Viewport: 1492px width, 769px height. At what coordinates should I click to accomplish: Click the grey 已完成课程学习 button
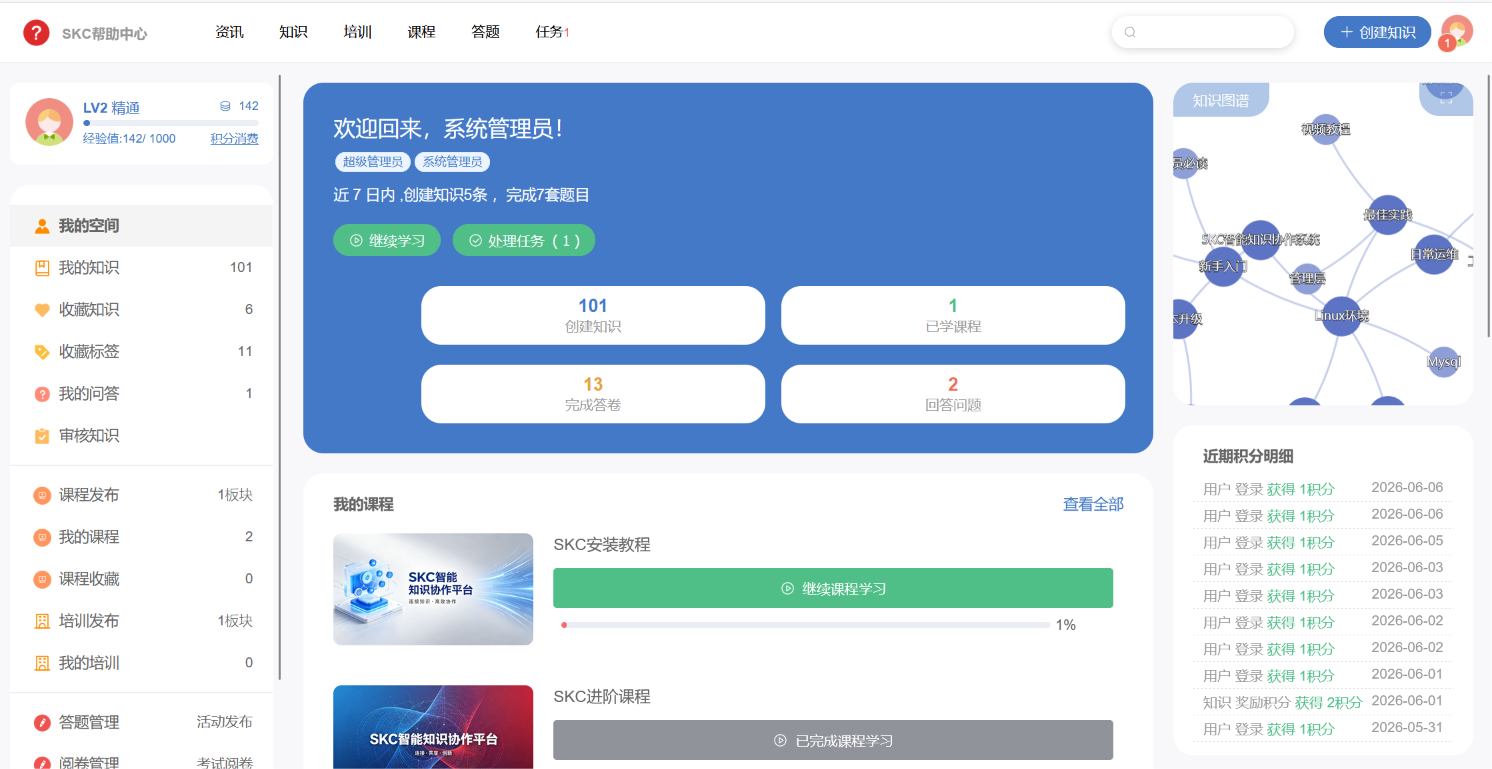833,740
